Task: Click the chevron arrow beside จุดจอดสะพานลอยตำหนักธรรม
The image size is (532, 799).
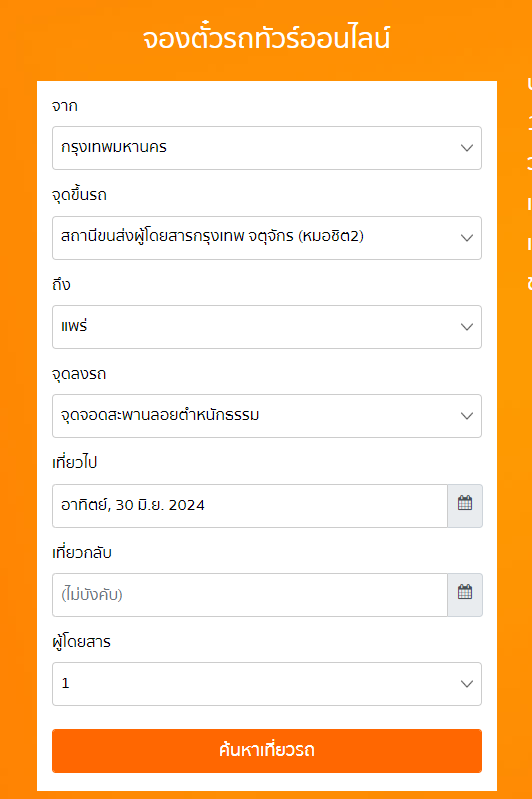Action: (467, 416)
